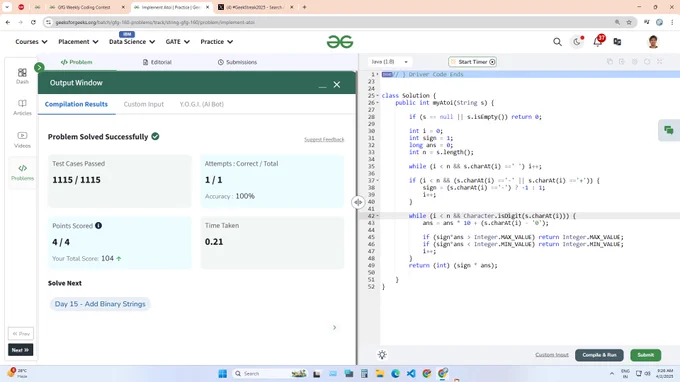Click the green chat bubble icon
The height and width of the screenshot is (382, 680).
tap(669, 130)
